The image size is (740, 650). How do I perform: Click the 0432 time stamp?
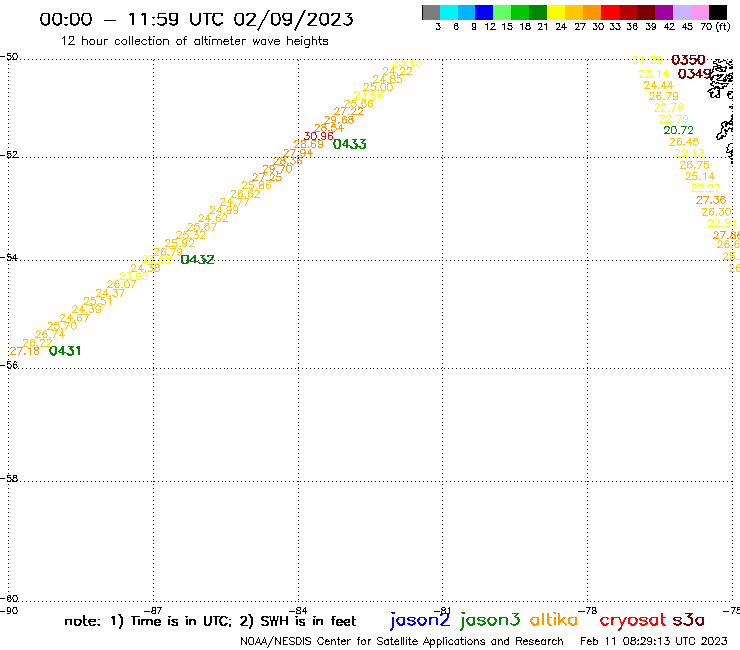(198, 259)
